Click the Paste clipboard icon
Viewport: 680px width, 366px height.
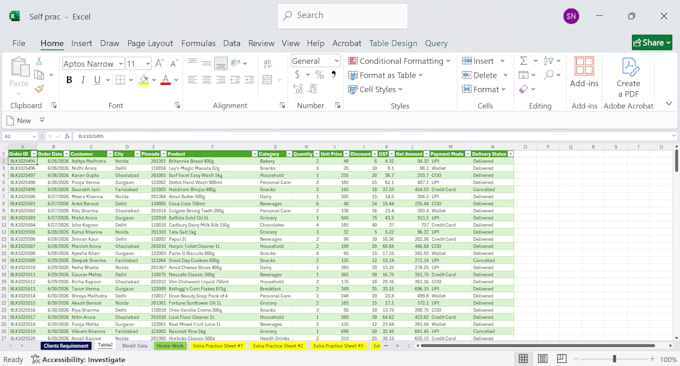pos(20,67)
